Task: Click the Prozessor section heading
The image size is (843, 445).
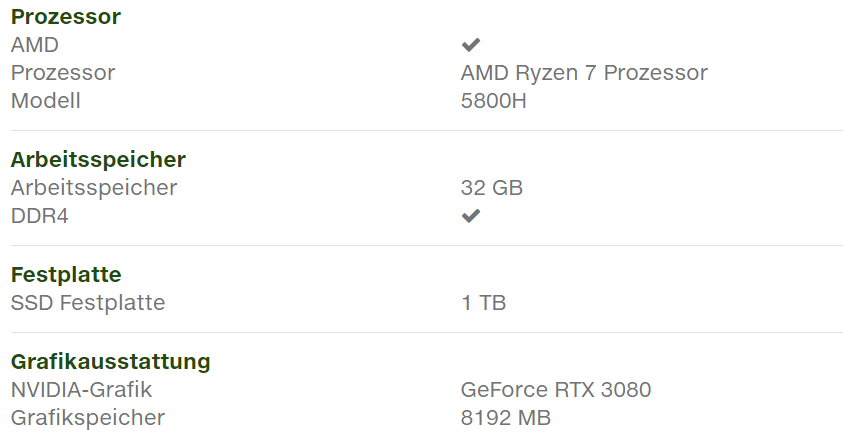Action: point(65,17)
